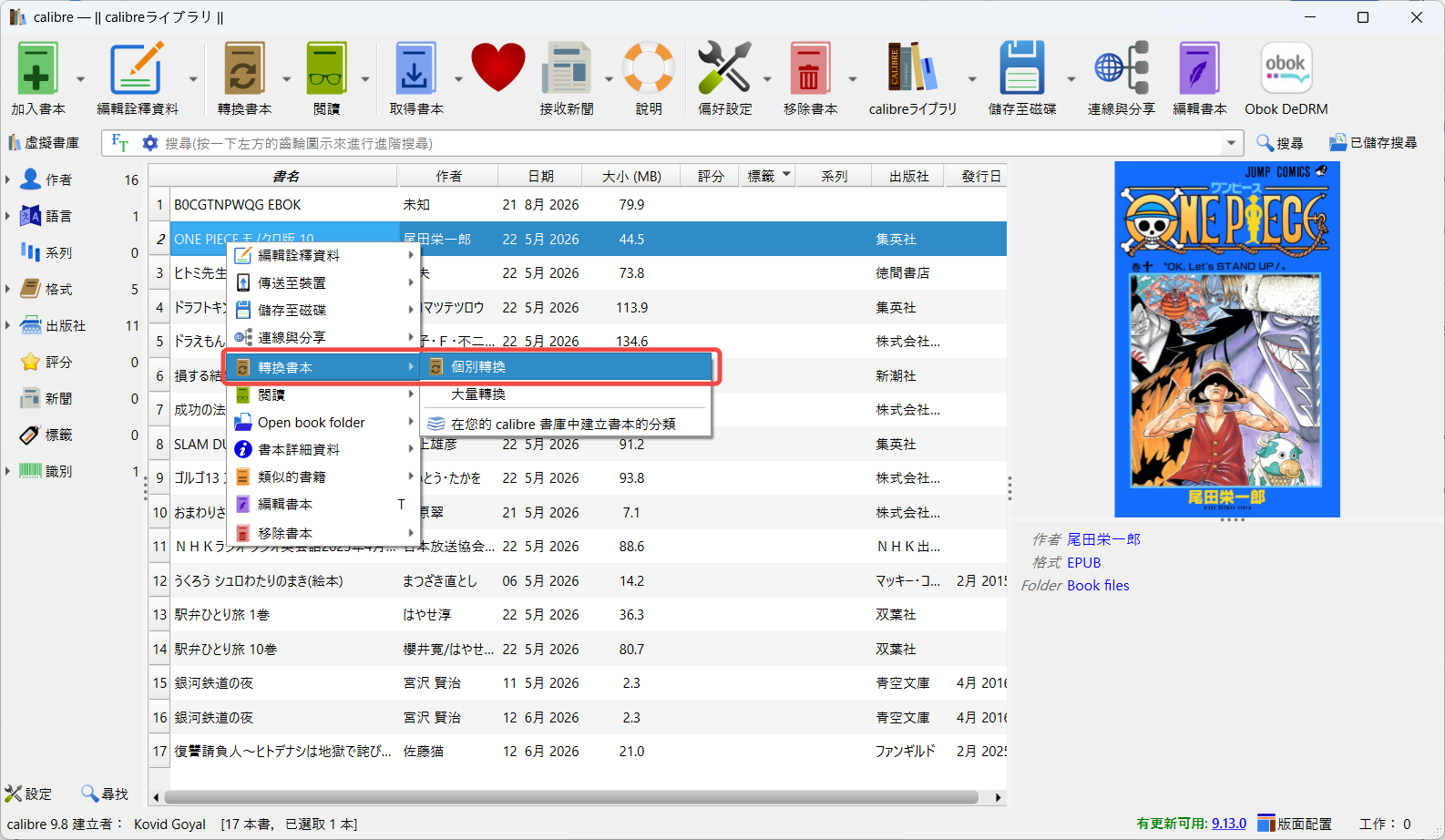Image resolution: width=1445 pixels, height=840 pixels.
Task: Click the red heart donate icon
Action: click(498, 67)
